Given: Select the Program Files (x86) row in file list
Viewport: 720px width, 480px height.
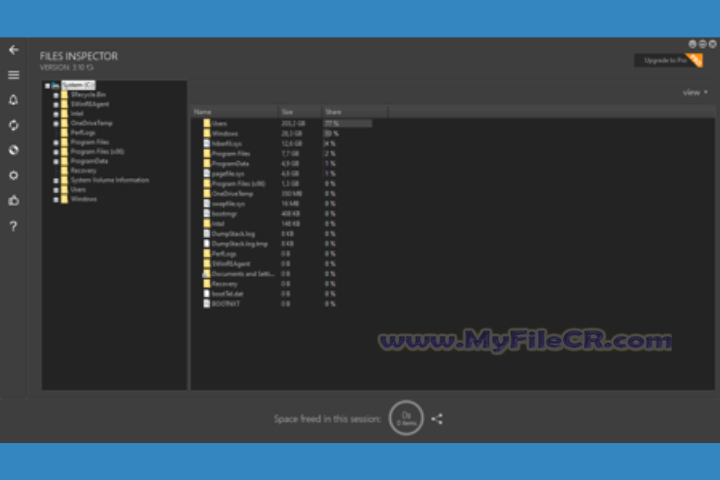Looking at the screenshot, I should (452, 183).
